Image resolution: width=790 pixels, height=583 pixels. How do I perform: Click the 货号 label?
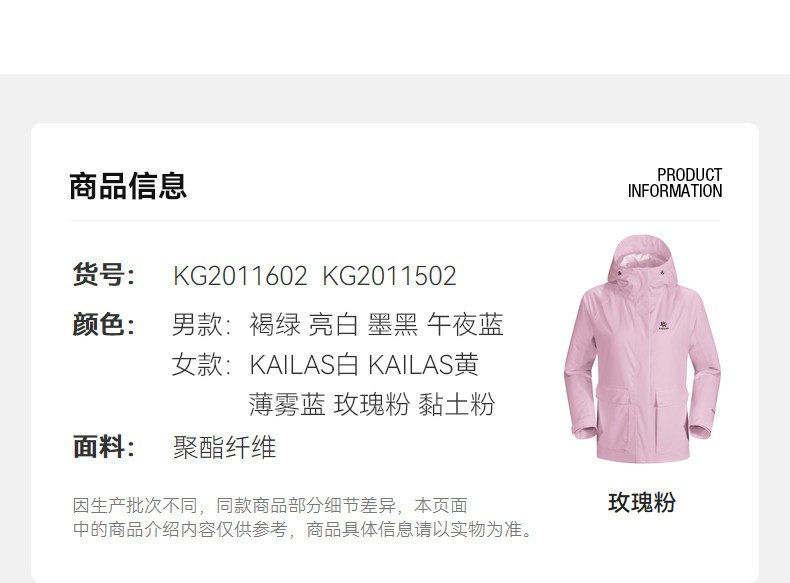[104, 275]
